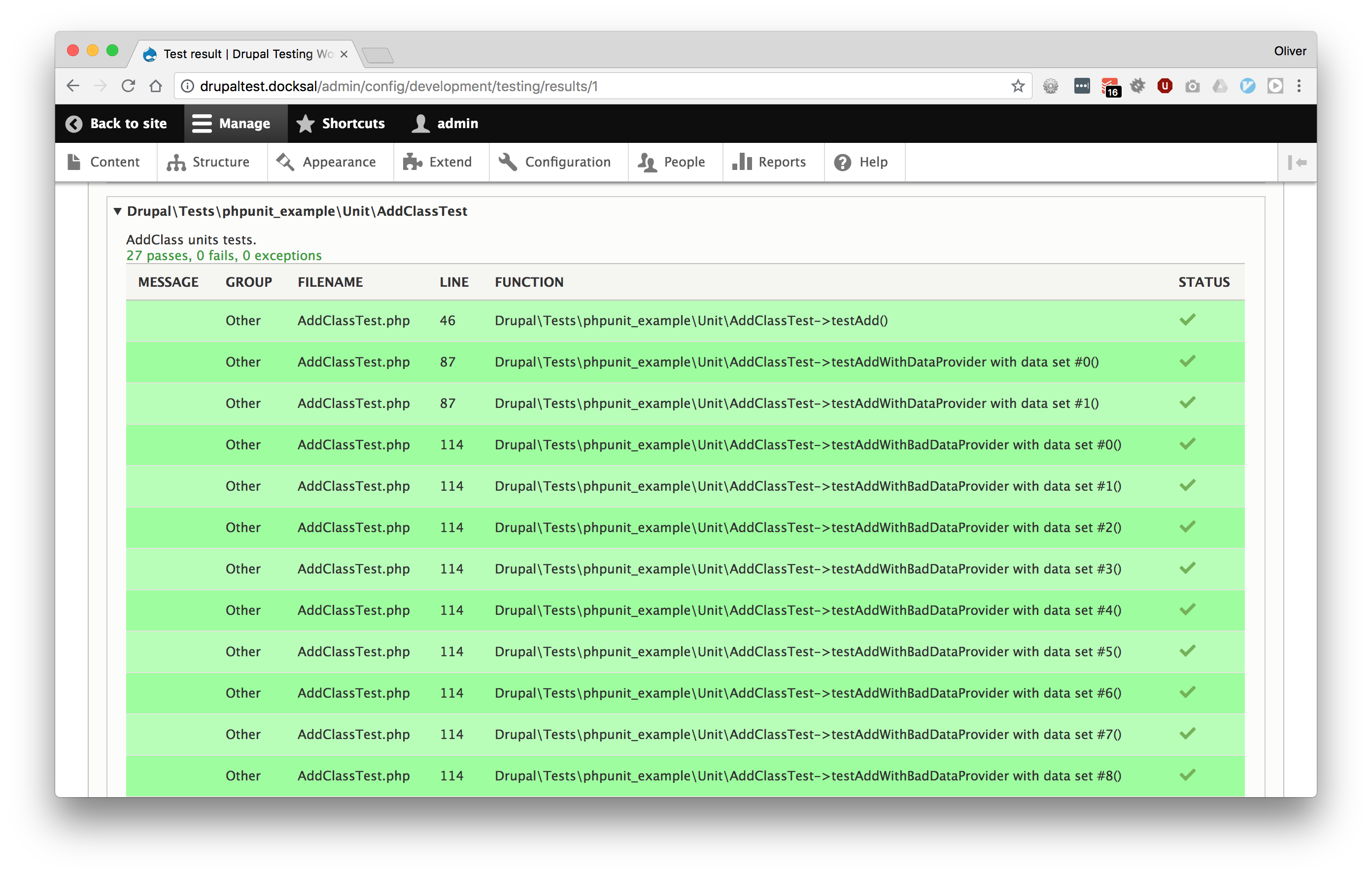1372x876 pixels.
Task: Click the browser reload page icon
Action: click(128, 86)
